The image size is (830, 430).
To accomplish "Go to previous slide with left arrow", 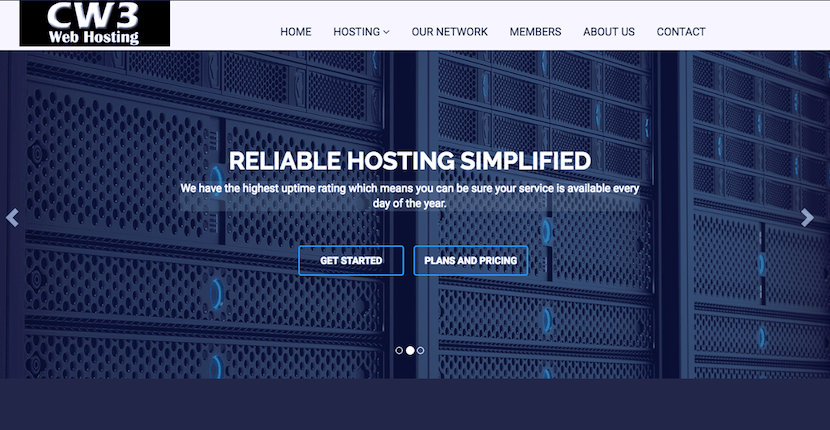I will (x=12, y=217).
